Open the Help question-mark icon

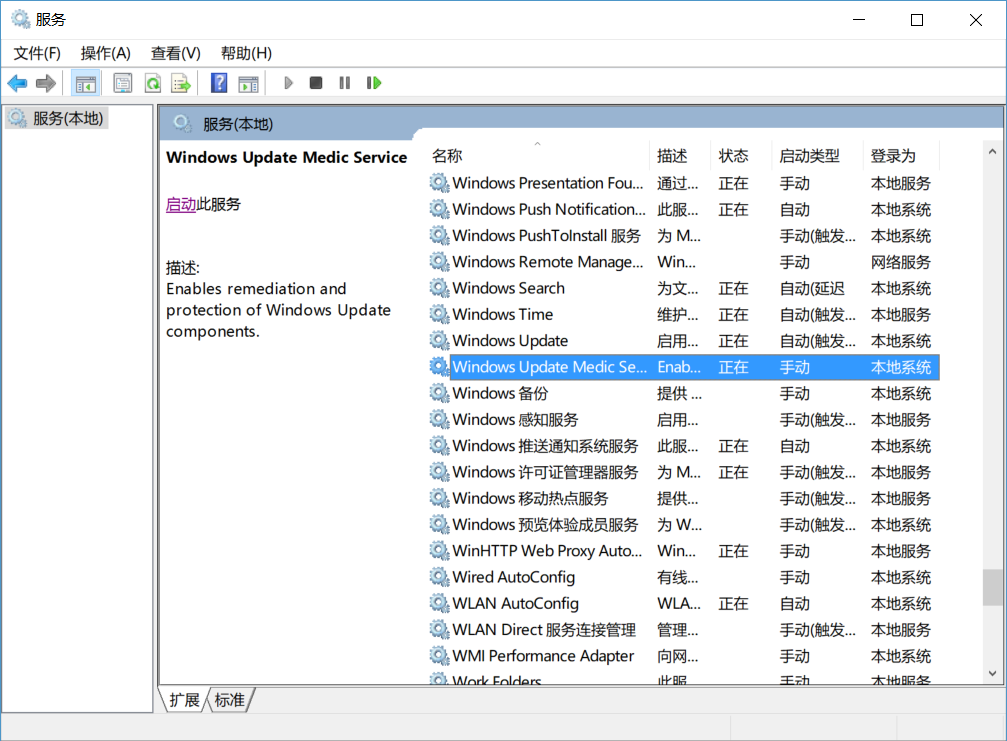[219, 83]
